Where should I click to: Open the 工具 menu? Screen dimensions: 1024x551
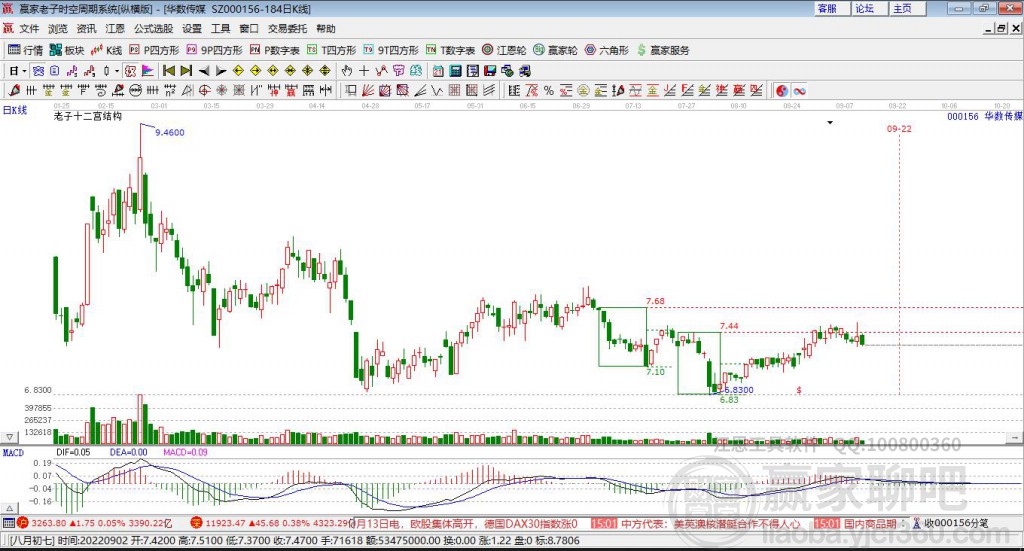221,29
